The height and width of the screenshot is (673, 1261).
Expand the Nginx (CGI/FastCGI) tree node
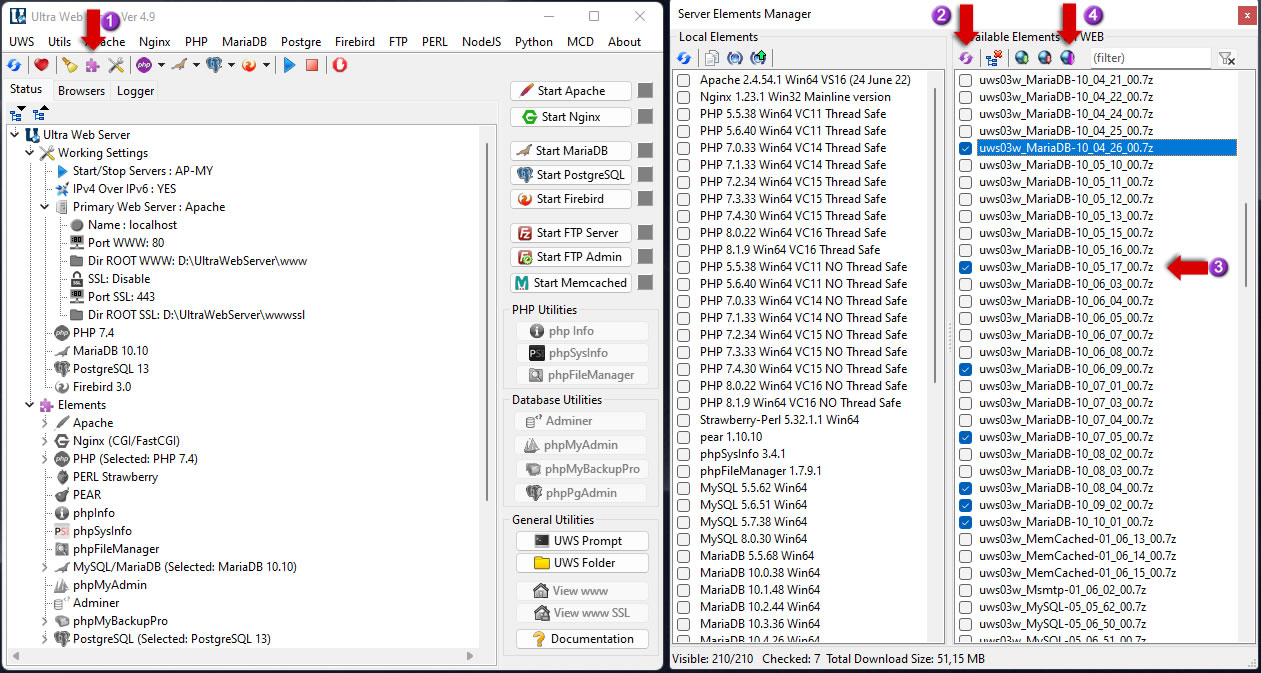click(45, 441)
